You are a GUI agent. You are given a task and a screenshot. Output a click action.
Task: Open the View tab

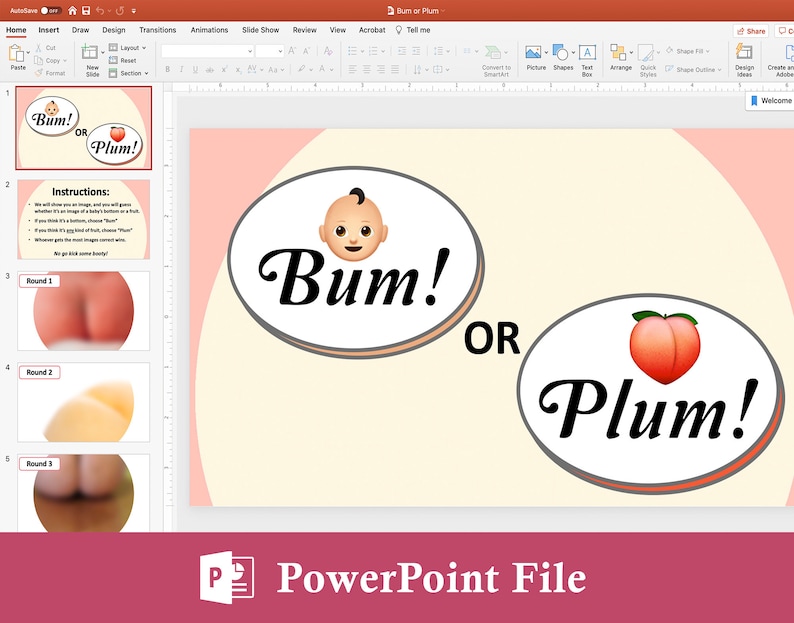[338, 30]
